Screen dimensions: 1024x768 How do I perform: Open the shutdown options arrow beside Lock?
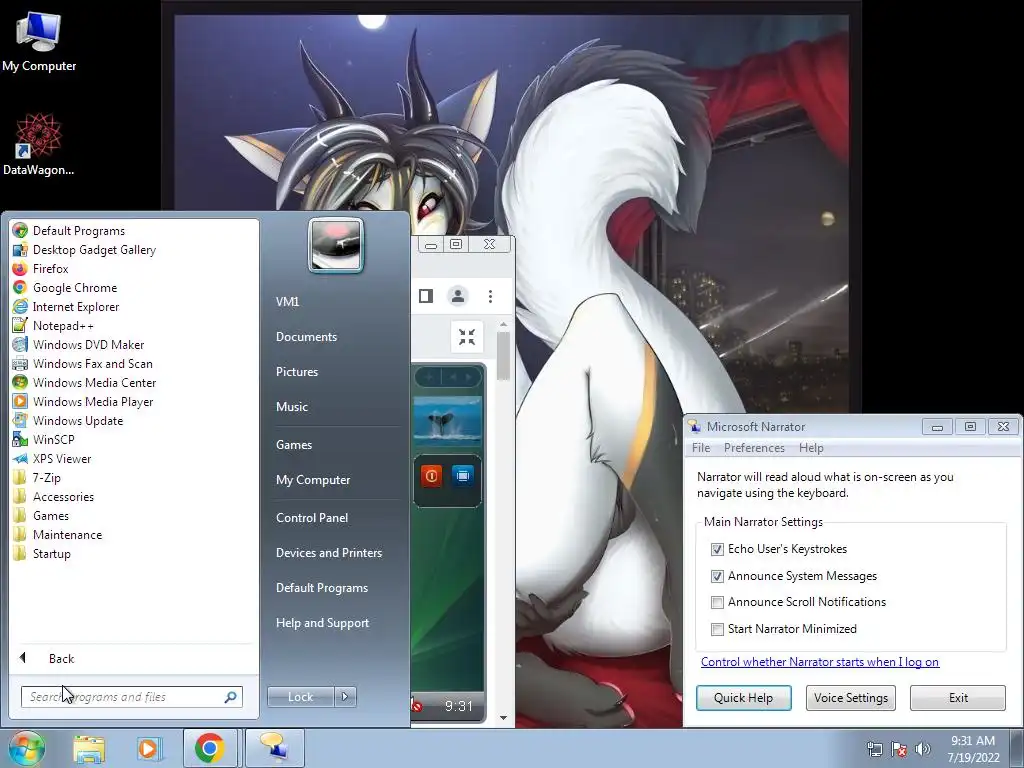(345, 697)
